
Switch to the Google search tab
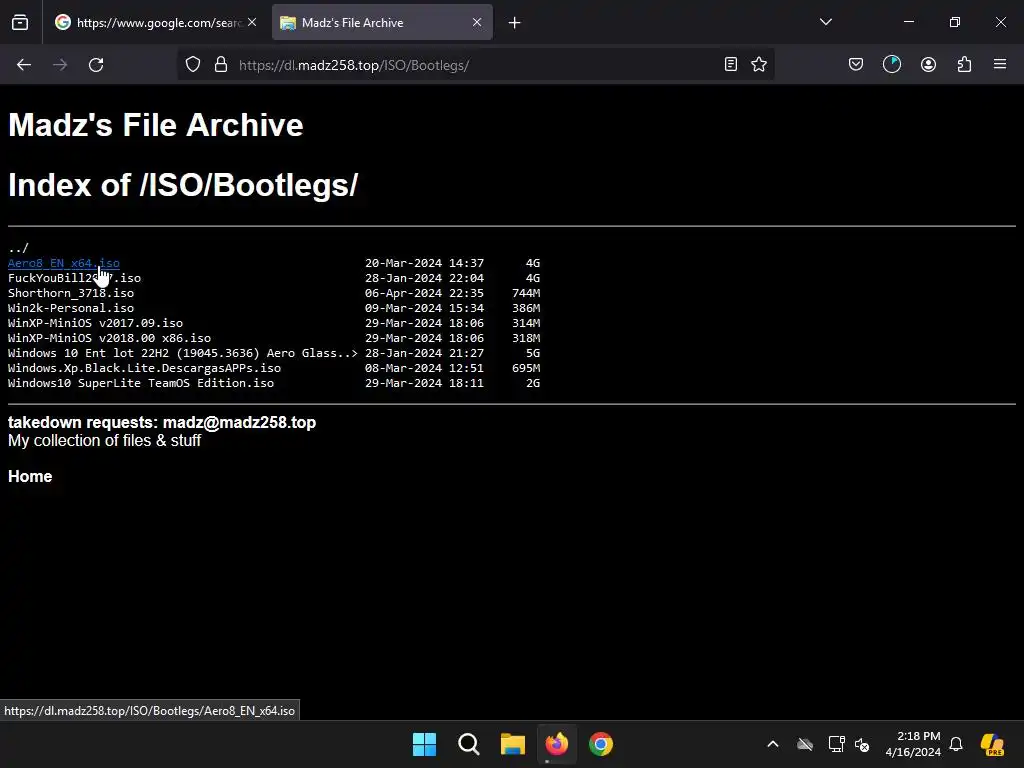tap(155, 22)
